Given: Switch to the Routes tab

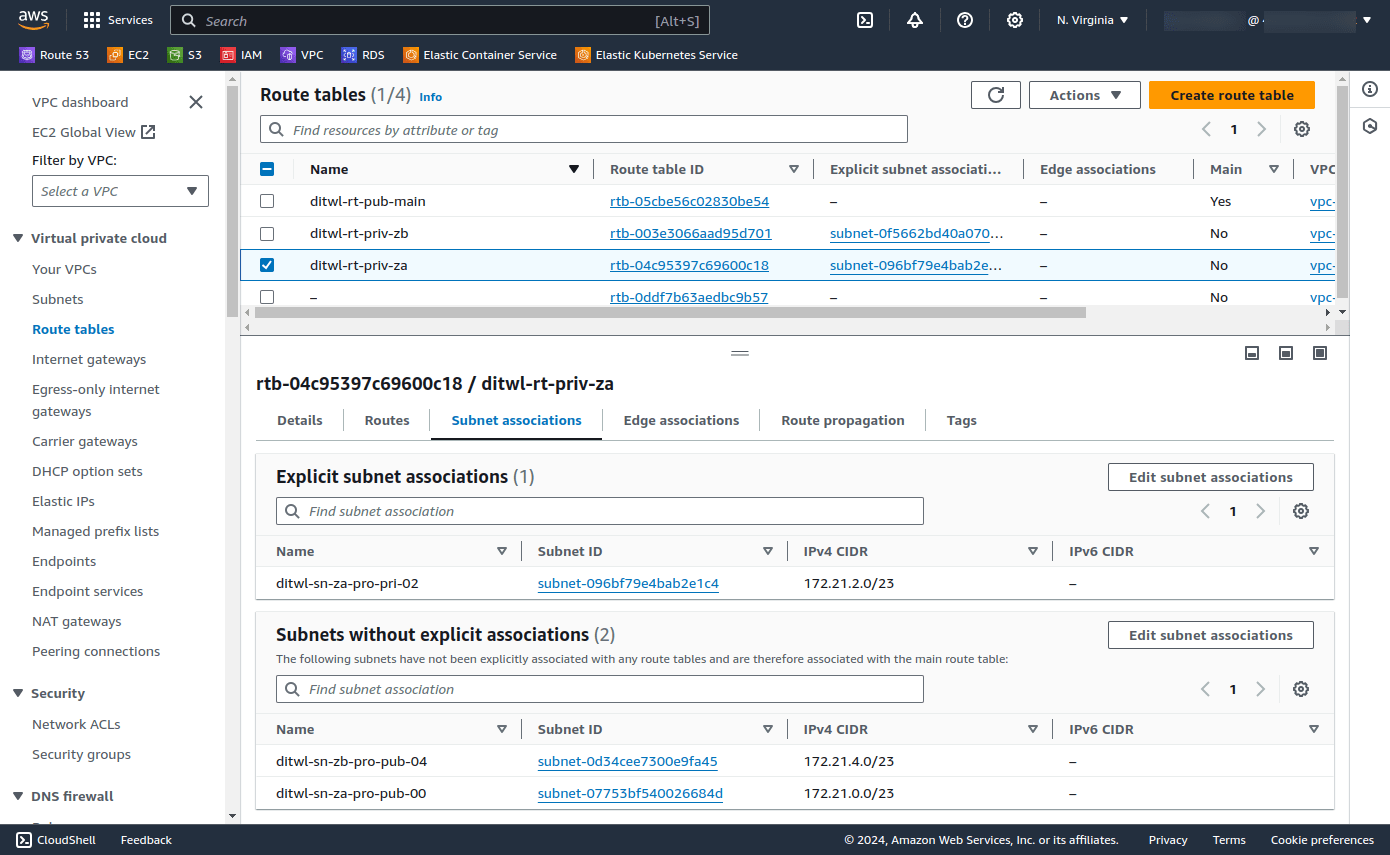Looking at the screenshot, I should (x=386, y=420).
